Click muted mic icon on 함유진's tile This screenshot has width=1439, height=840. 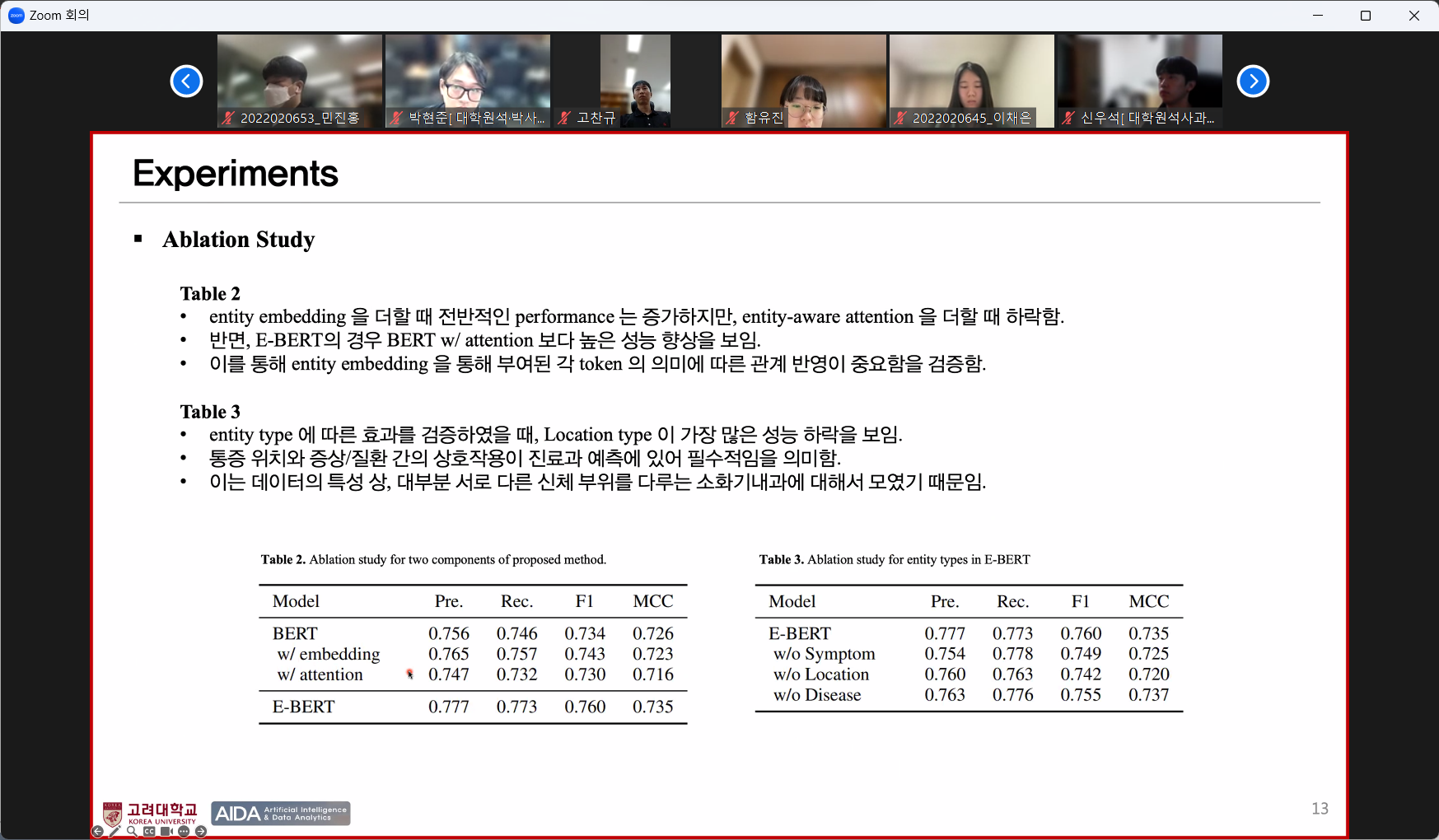732,118
